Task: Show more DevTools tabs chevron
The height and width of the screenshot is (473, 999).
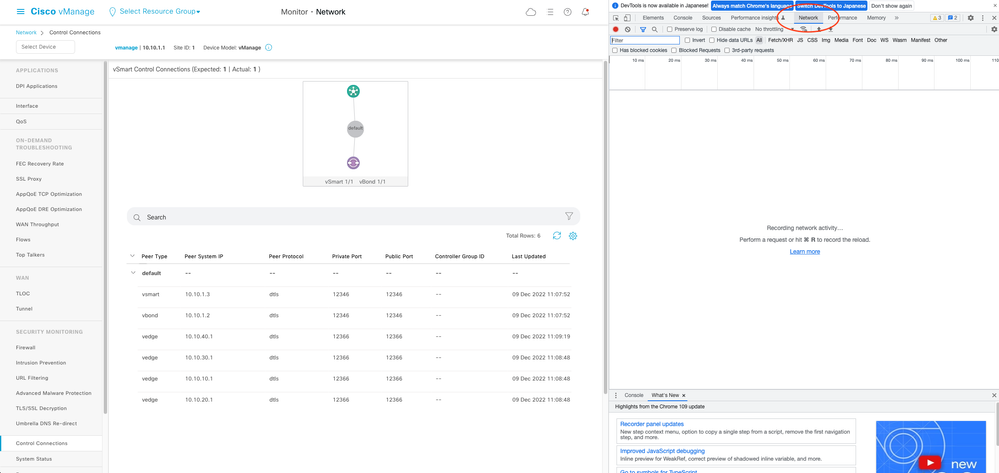Action: point(896,18)
